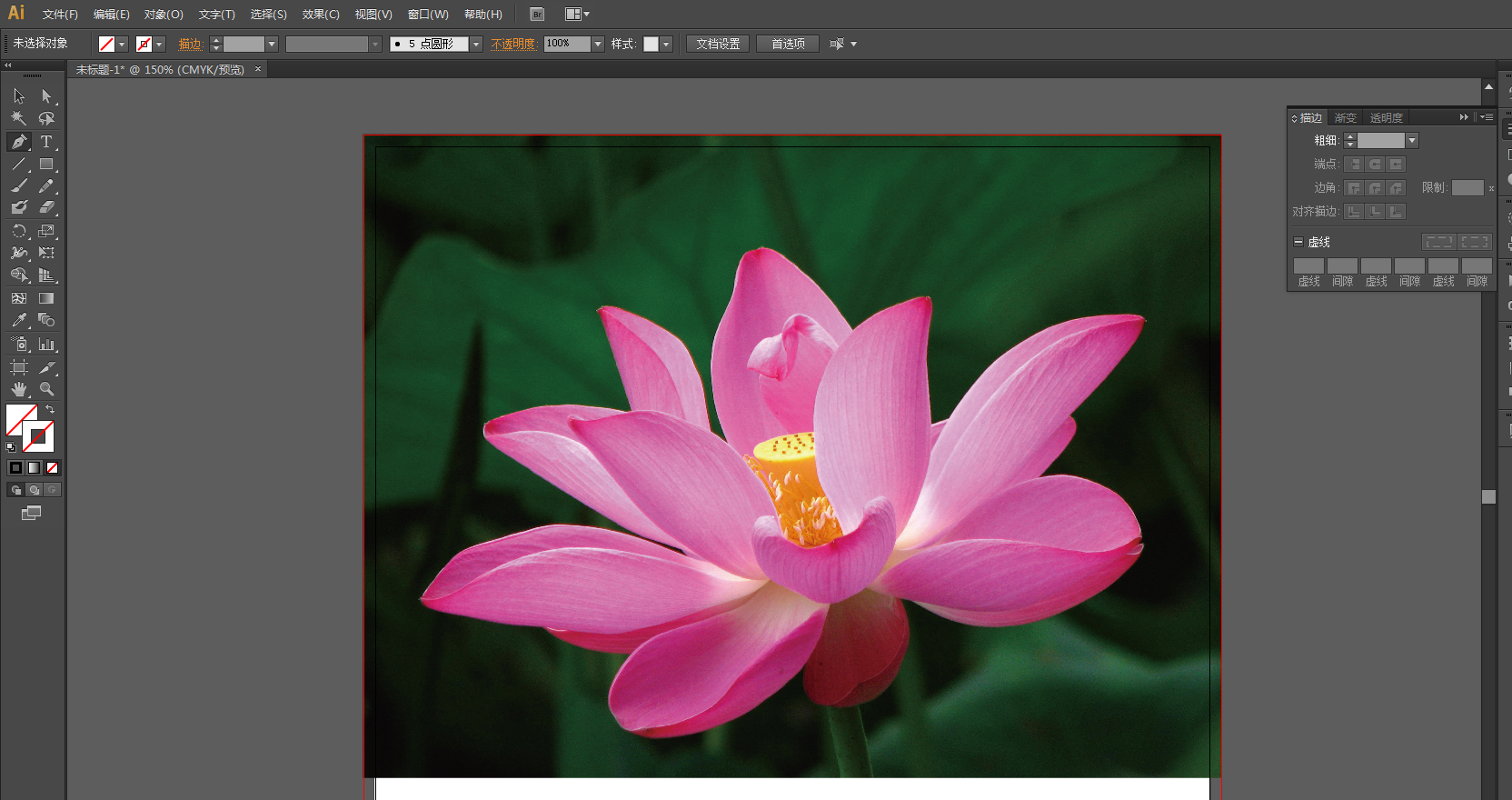This screenshot has width=1512, height=800.
Task: Select the Pen tool in the toolbox
Action: pyautogui.click(x=19, y=142)
